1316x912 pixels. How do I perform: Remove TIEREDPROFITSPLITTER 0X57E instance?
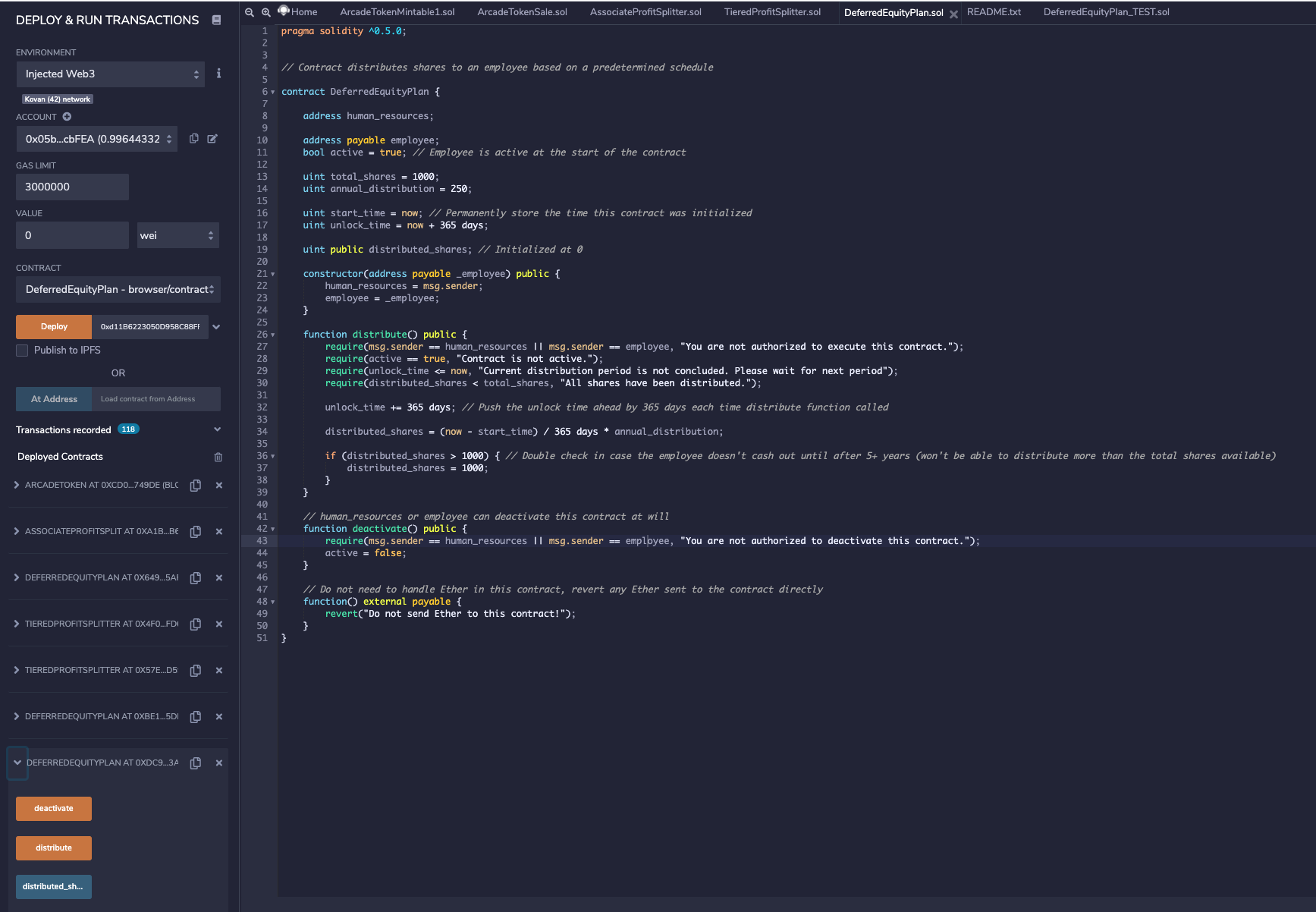219,671
